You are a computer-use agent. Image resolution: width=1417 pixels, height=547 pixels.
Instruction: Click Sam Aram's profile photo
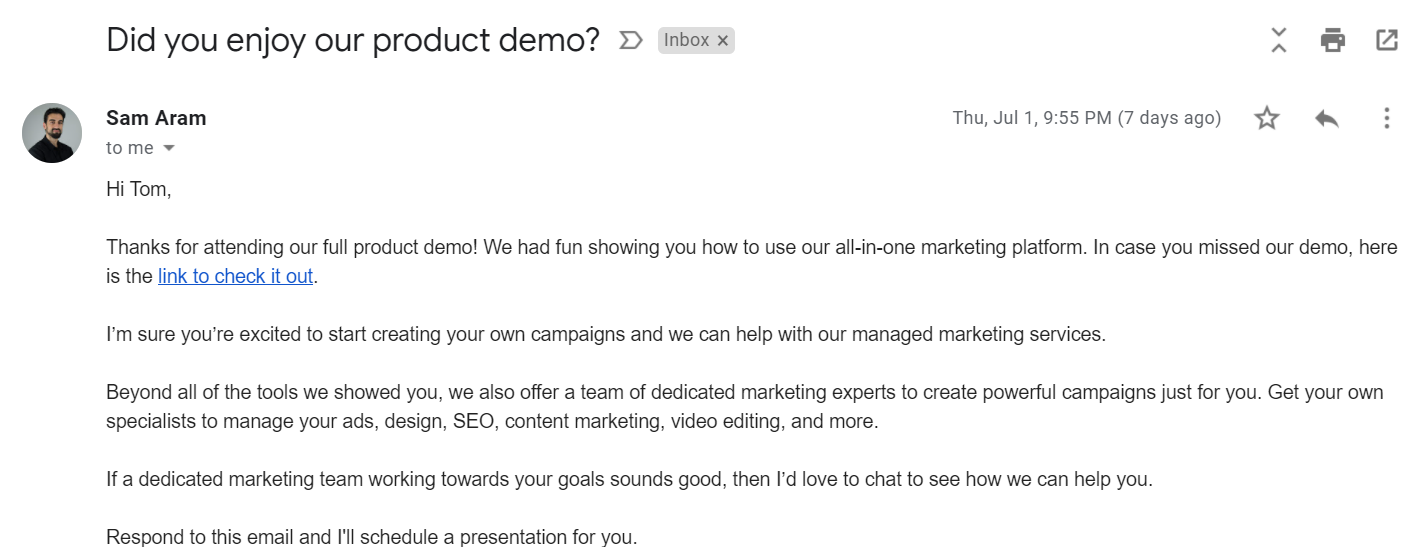point(52,133)
